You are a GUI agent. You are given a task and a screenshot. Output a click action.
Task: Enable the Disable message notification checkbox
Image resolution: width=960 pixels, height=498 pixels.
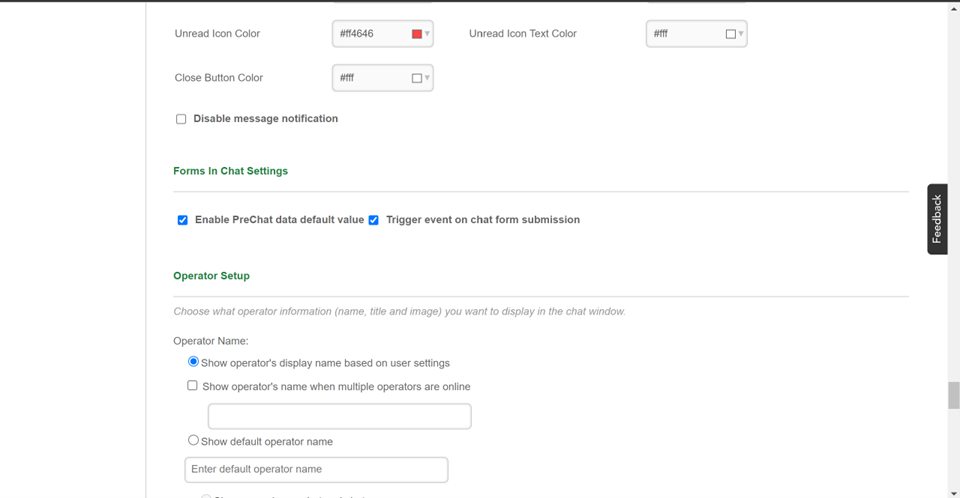(181, 119)
